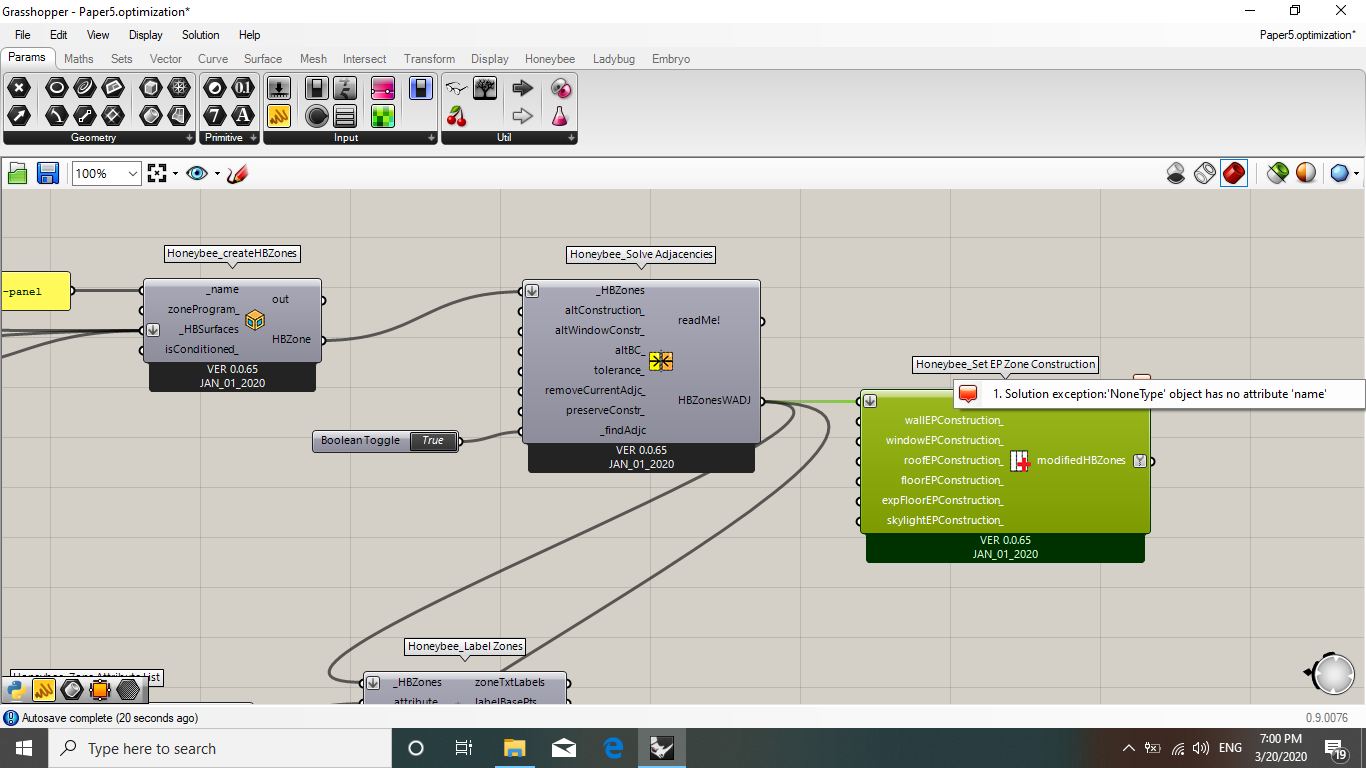Expand the Util panel dropdown
1366x768 pixels.
pos(571,138)
